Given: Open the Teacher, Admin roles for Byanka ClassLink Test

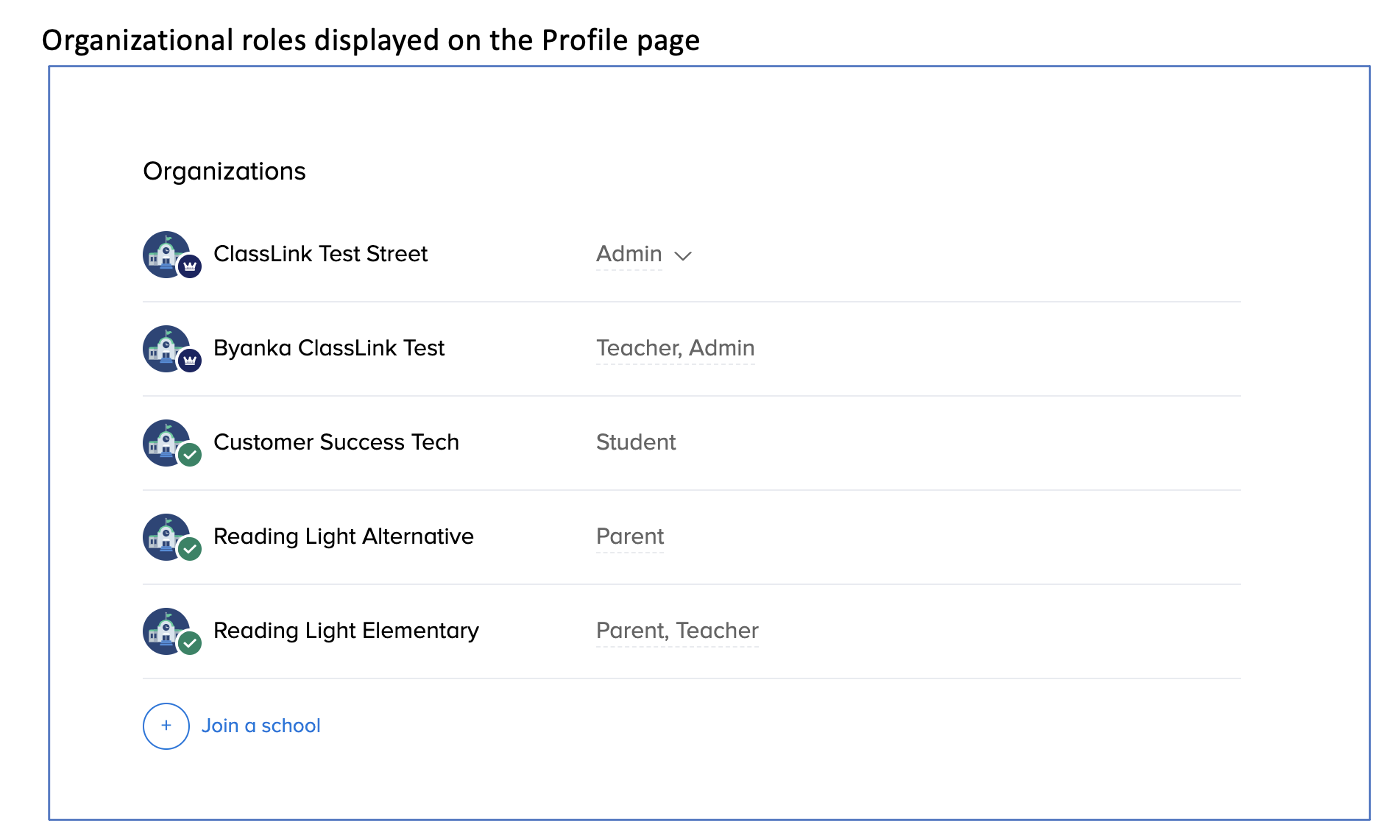Looking at the screenshot, I should coord(675,348).
